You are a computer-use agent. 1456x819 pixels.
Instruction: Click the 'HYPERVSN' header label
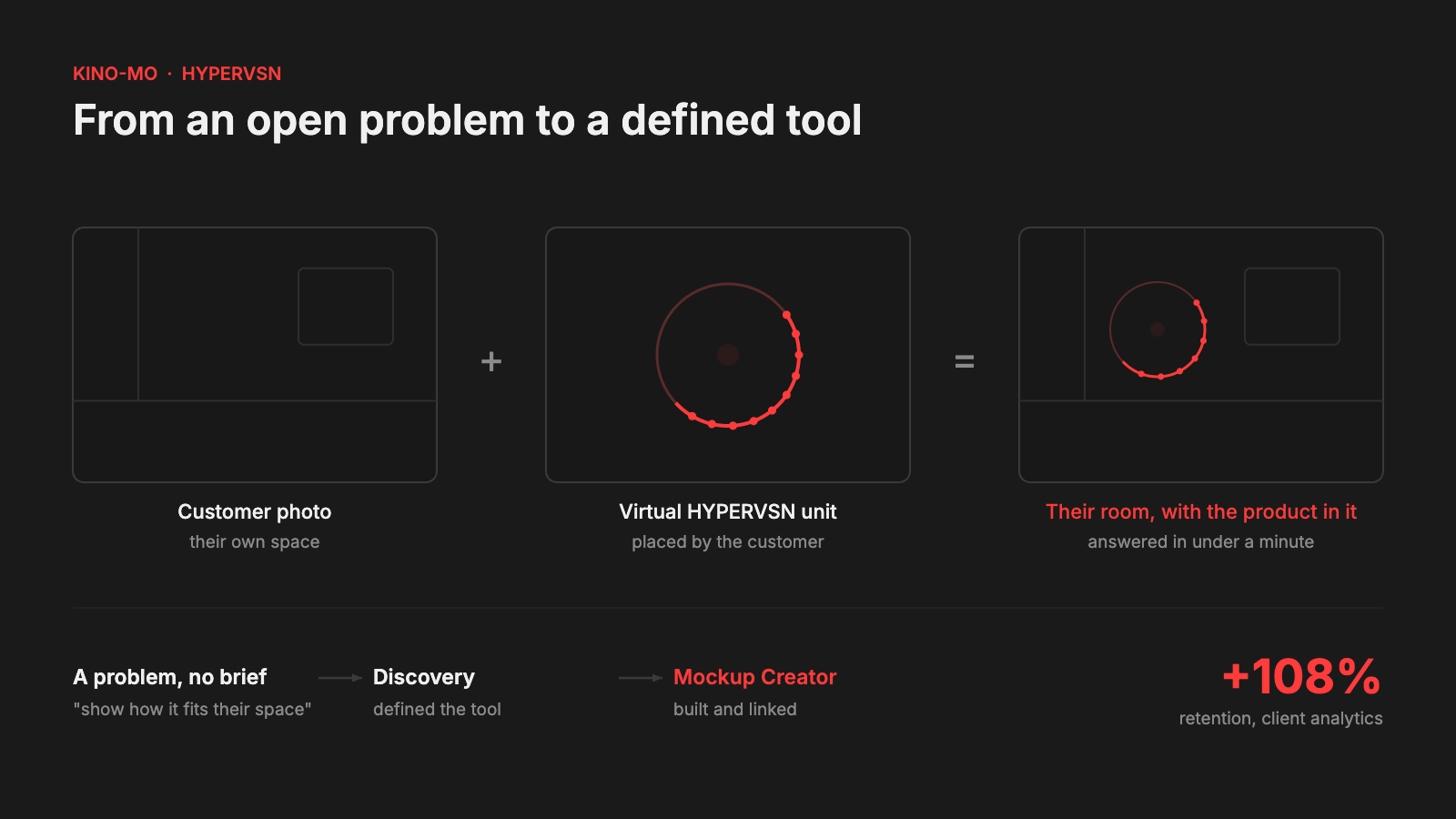coord(231,74)
